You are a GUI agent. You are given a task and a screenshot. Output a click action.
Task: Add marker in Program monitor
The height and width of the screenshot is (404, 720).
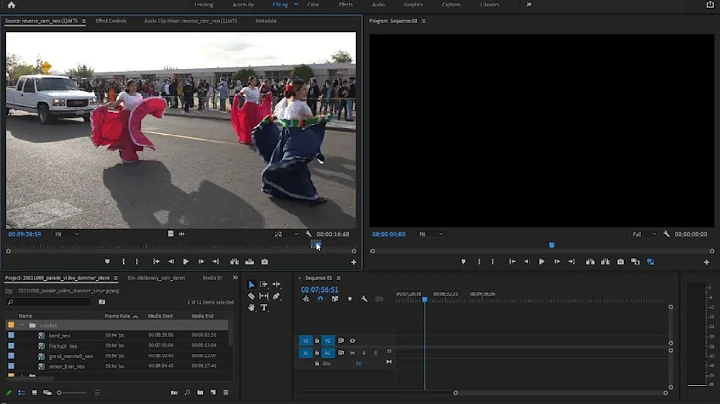pyautogui.click(x=463, y=262)
